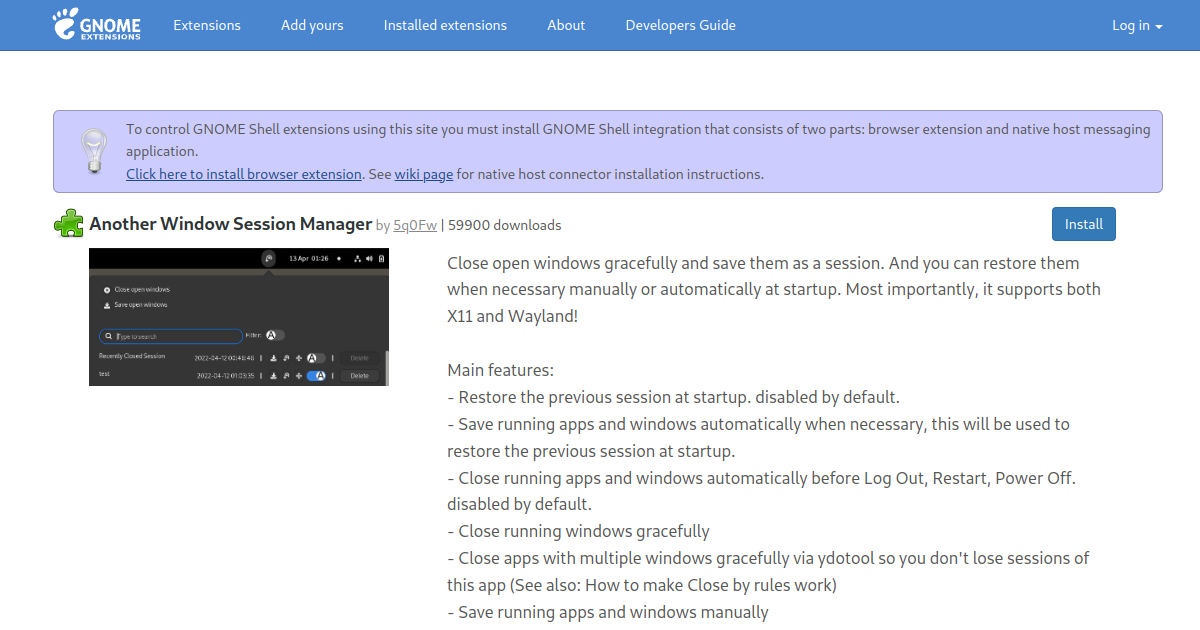
Task: Click 'X11 and Wayland!' text
Action: [513, 316]
